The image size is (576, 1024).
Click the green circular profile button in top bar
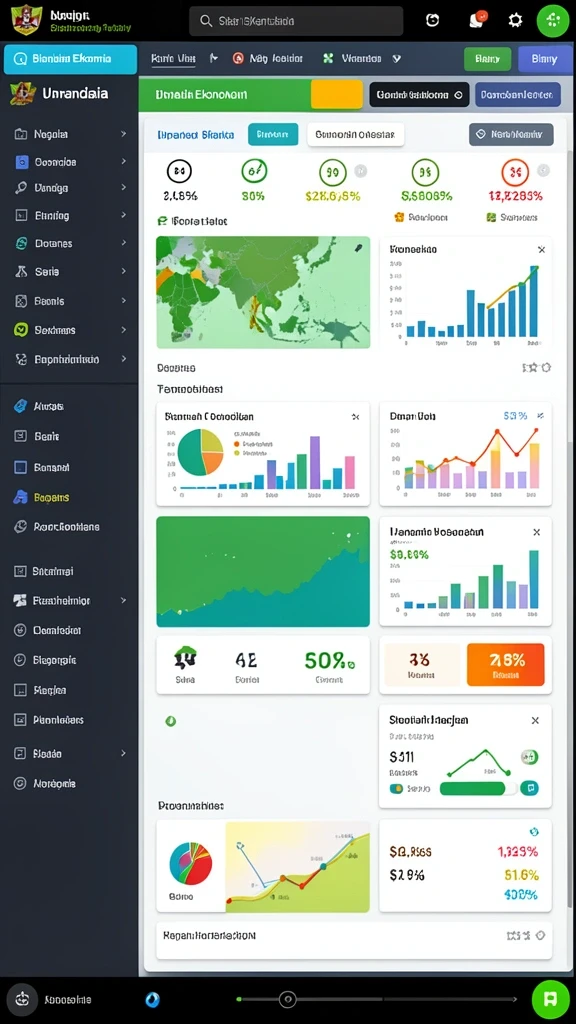click(552, 20)
